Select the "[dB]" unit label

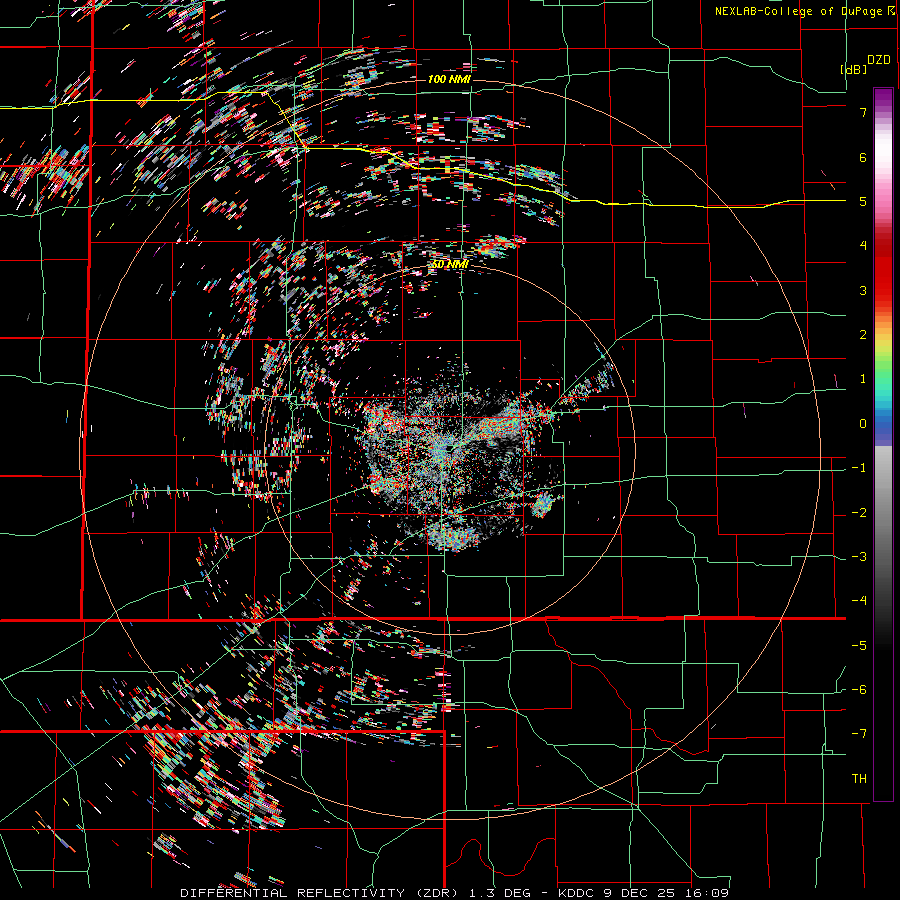coord(854,69)
